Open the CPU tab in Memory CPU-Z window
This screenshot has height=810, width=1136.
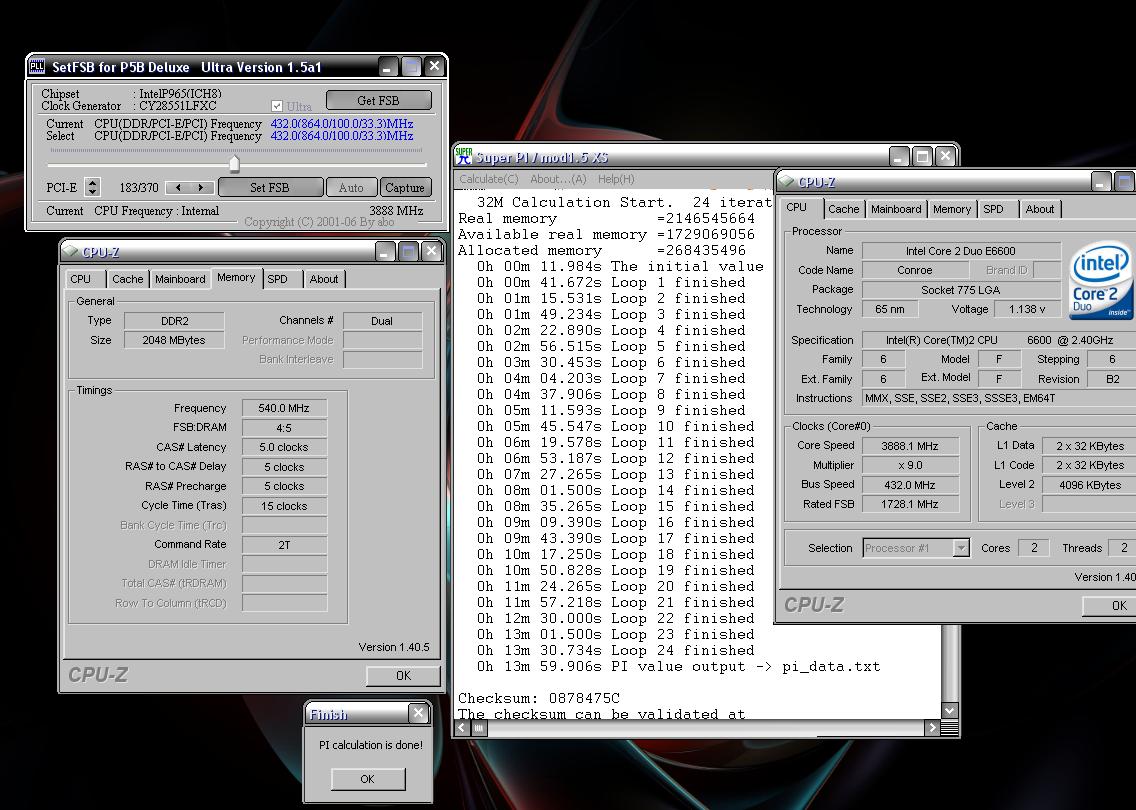pos(80,279)
